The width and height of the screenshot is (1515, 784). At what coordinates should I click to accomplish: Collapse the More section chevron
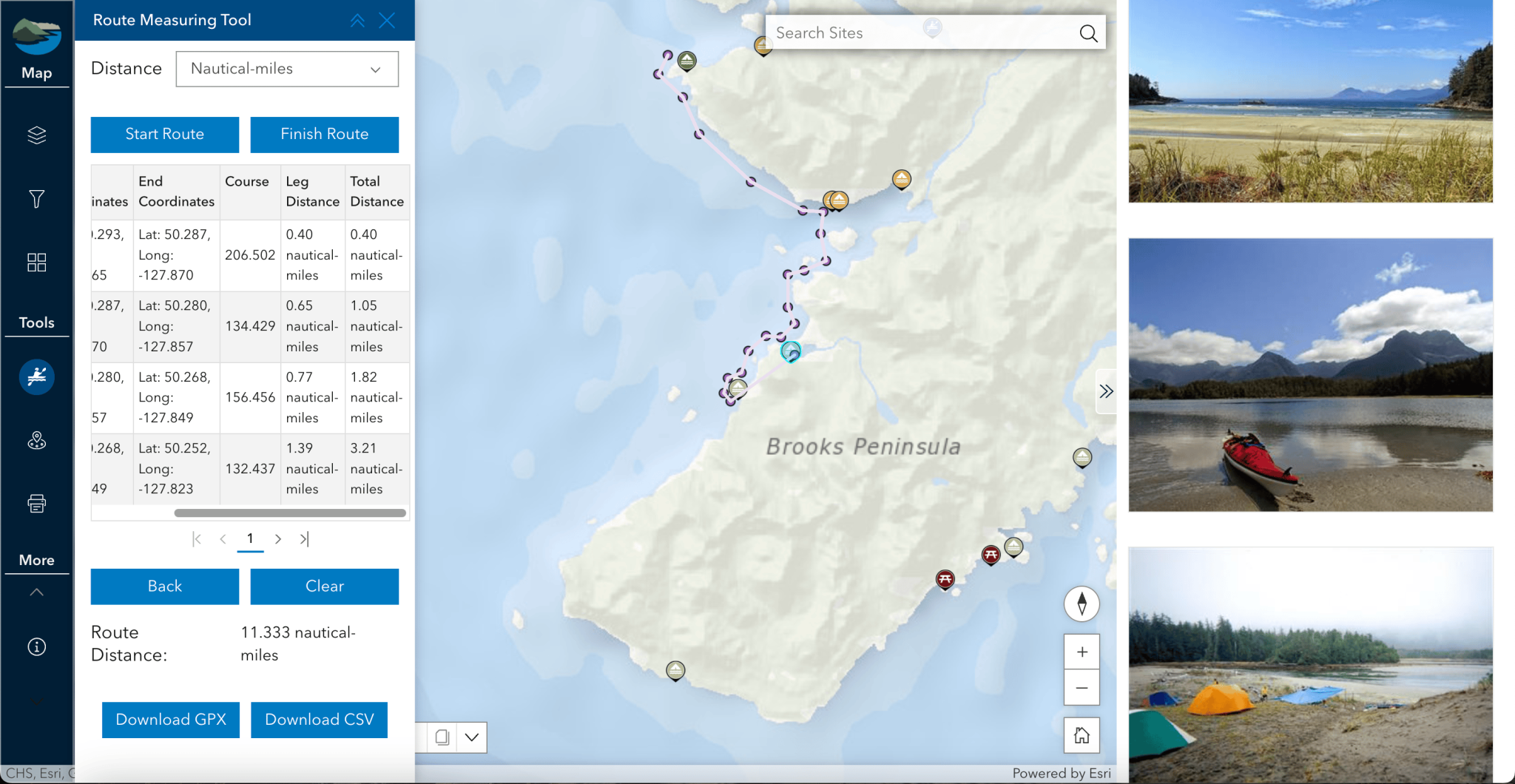(36, 592)
